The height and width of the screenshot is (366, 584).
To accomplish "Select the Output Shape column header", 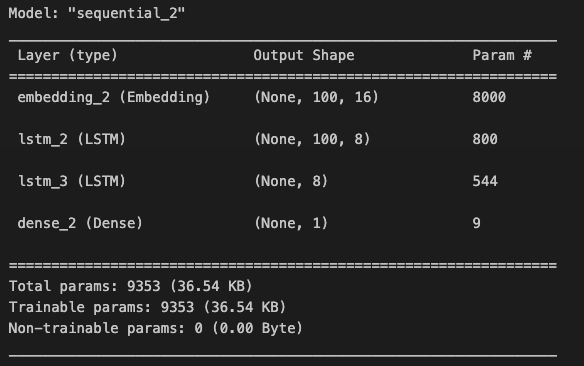I will click(304, 55).
